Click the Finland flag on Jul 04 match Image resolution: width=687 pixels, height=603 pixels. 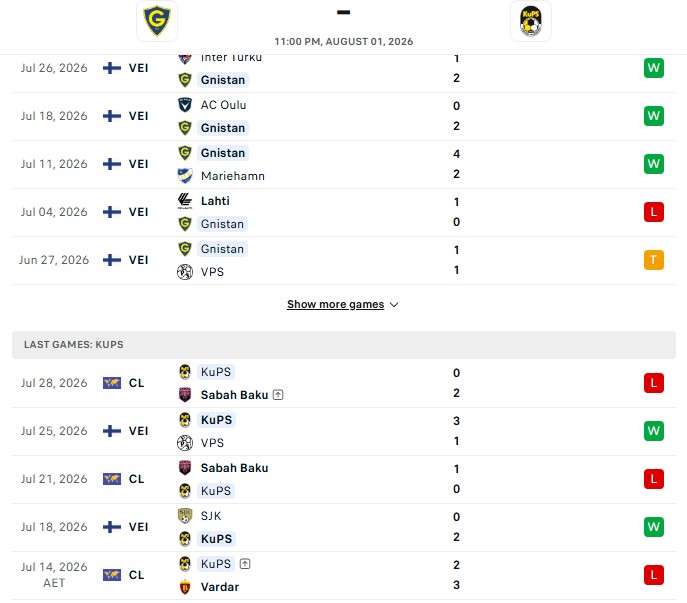(112, 212)
